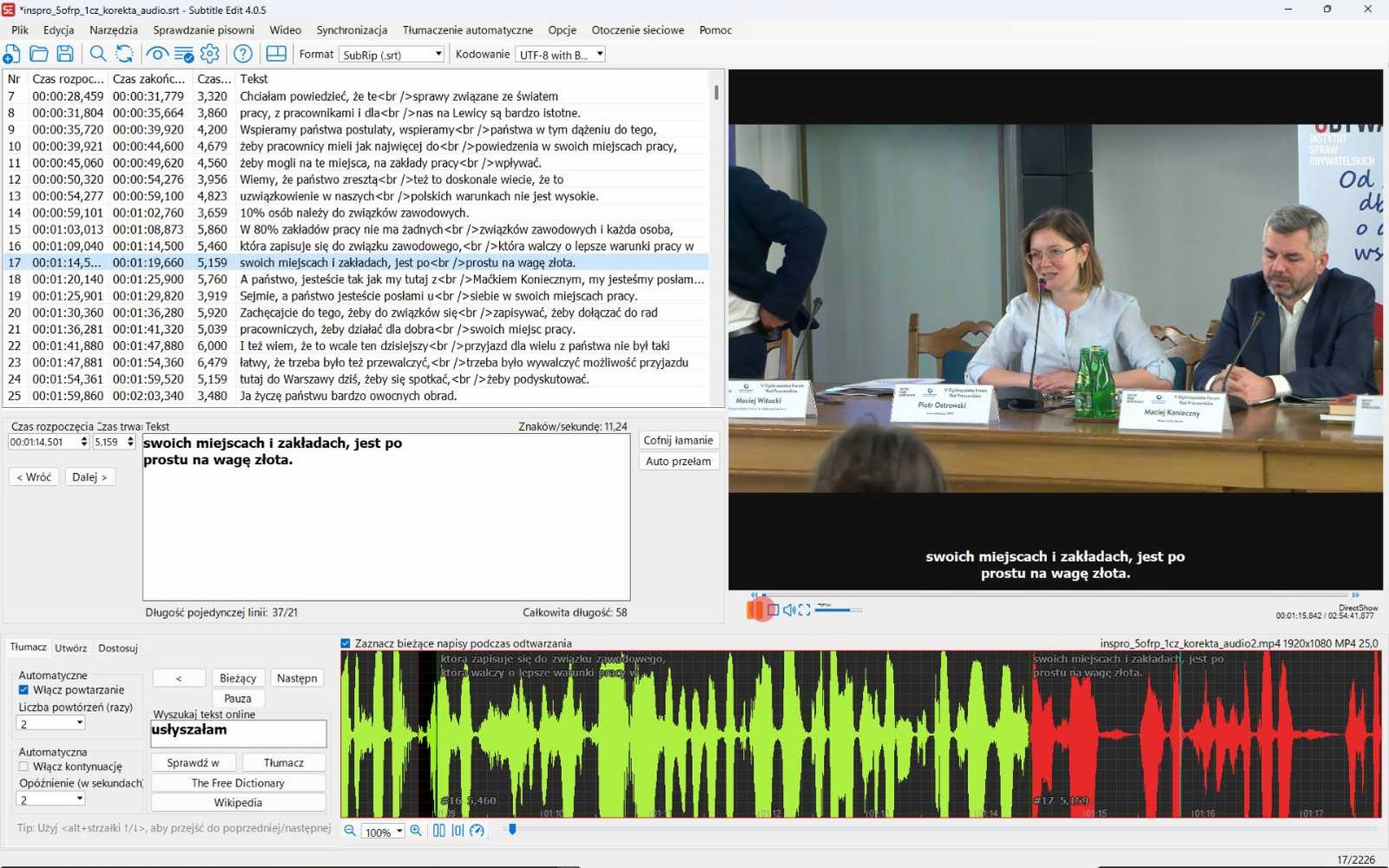Save the subtitle file with the floppy disk icon
This screenshot has width=1389, height=868.
point(65,54)
